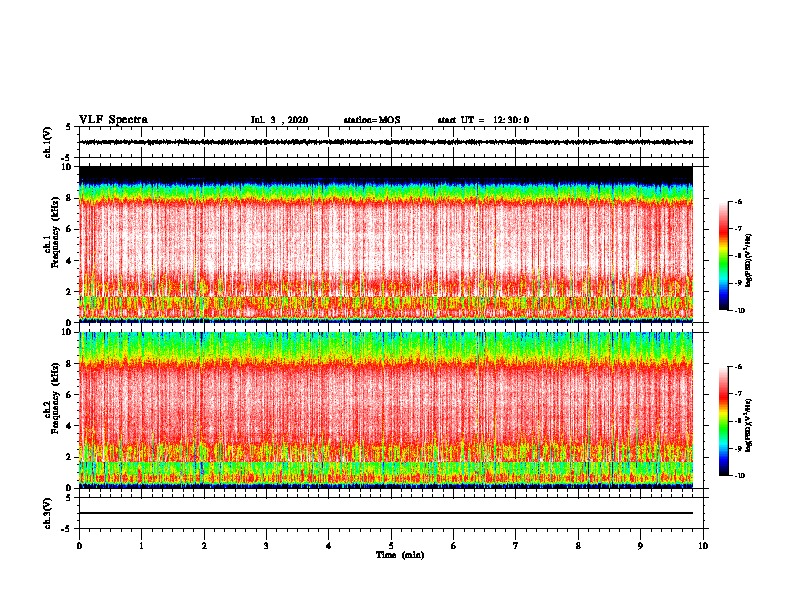
Task: Click the flat ch.3 voltage line
Action: click(x=386, y=513)
